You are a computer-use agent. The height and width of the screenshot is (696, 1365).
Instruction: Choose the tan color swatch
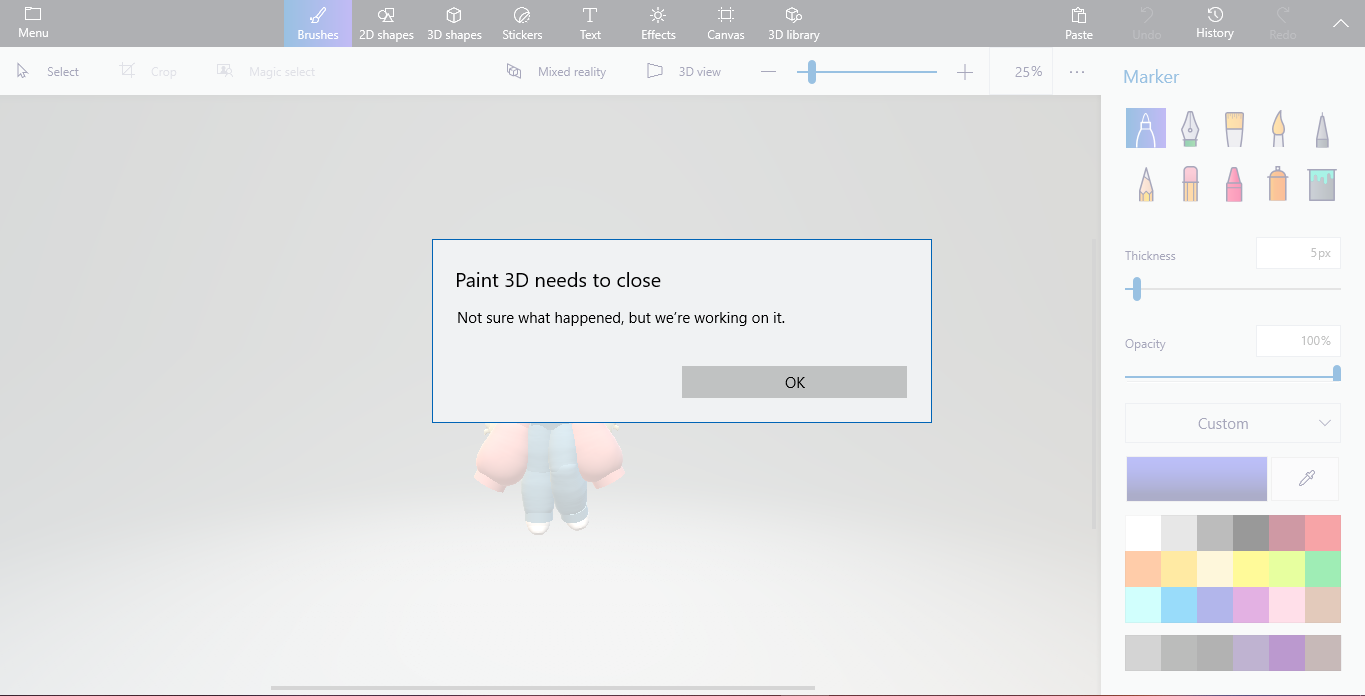click(1323, 605)
